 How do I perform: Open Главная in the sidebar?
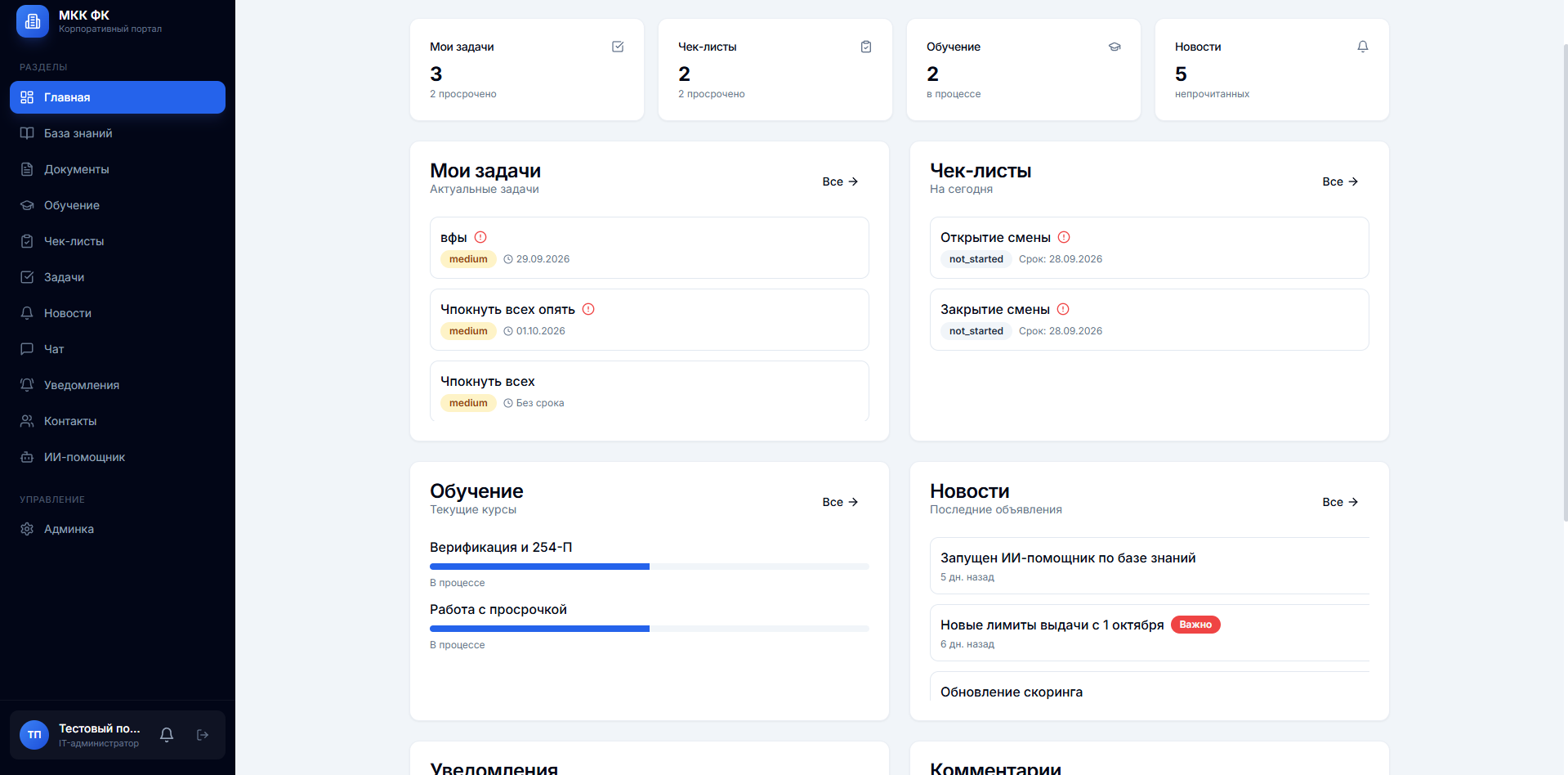click(x=118, y=97)
